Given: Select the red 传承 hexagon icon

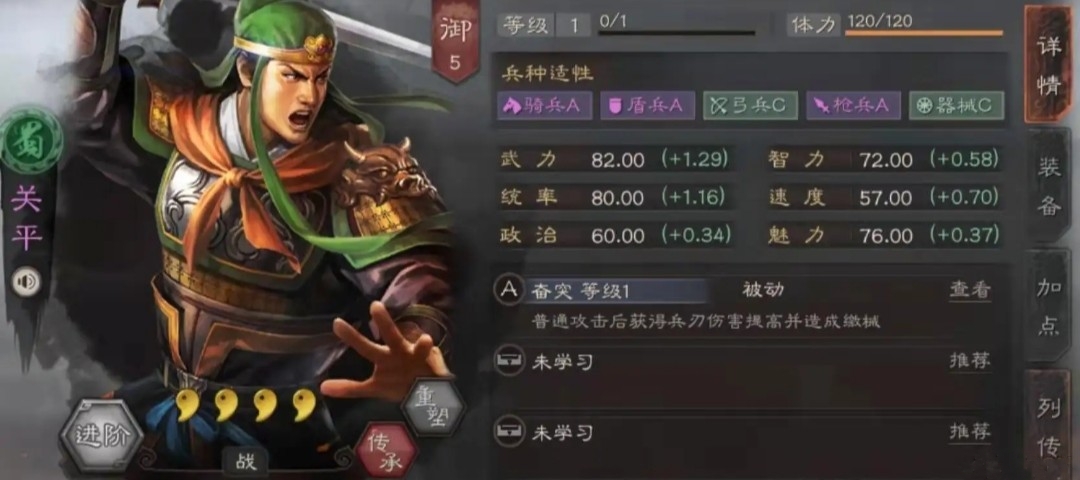Looking at the screenshot, I should [x=386, y=451].
